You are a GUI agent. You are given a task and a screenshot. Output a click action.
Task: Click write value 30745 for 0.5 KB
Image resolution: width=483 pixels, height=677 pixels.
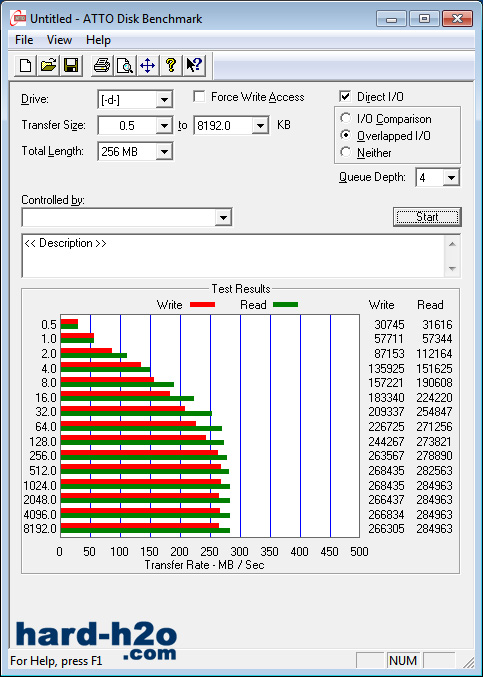[x=387, y=325]
